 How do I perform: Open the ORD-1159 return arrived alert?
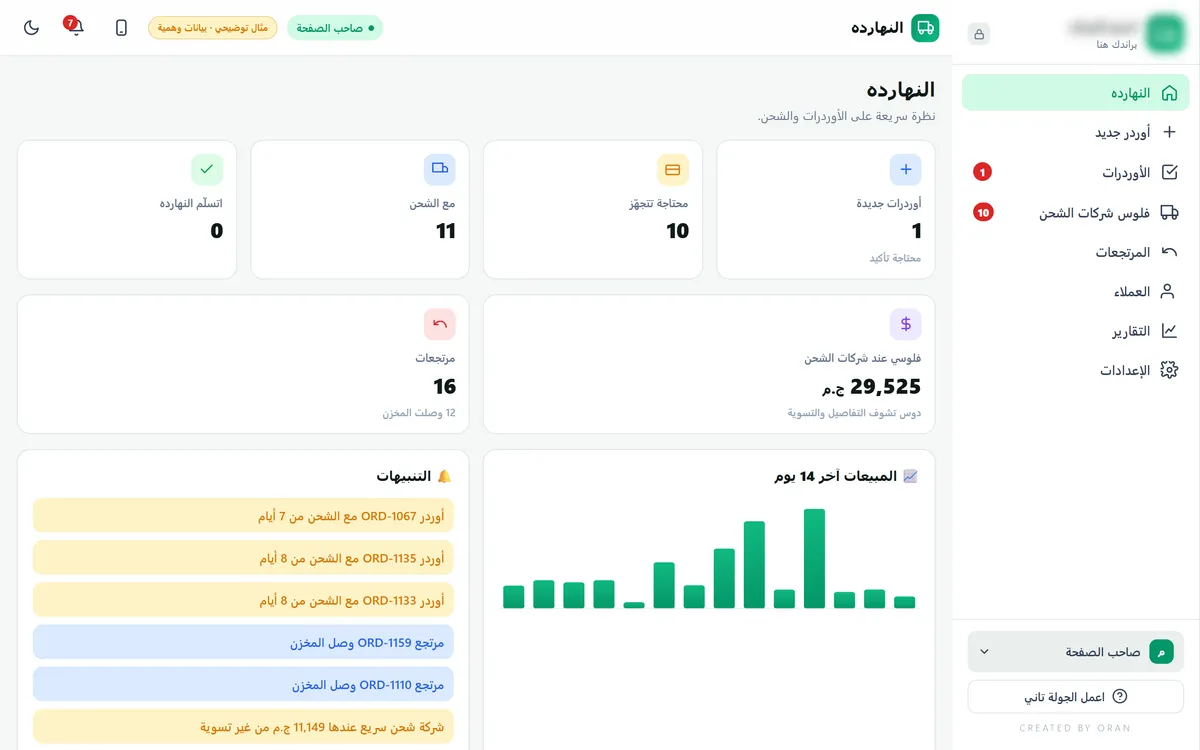click(x=243, y=642)
